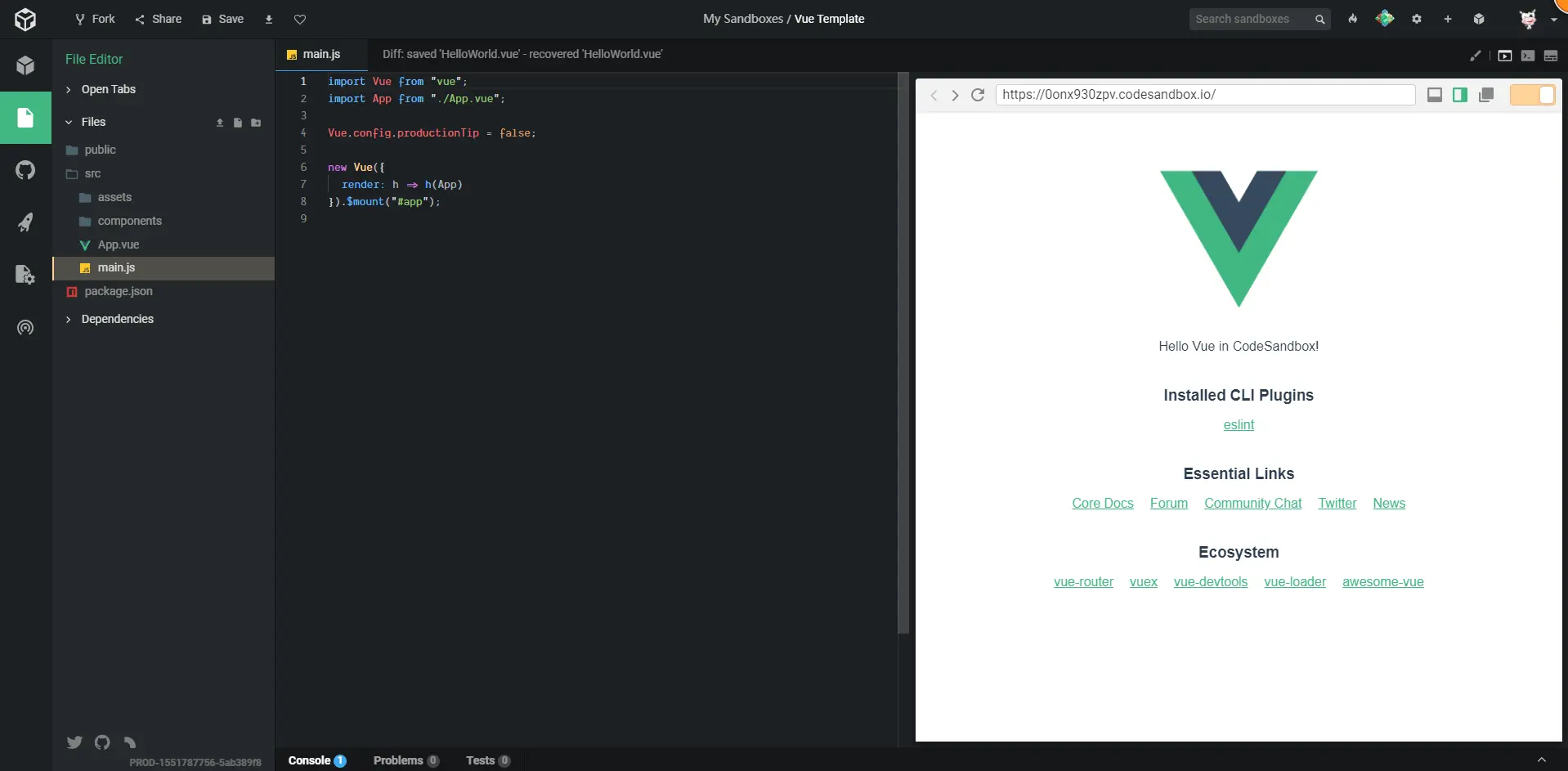Open the Console tab

pos(317,760)
